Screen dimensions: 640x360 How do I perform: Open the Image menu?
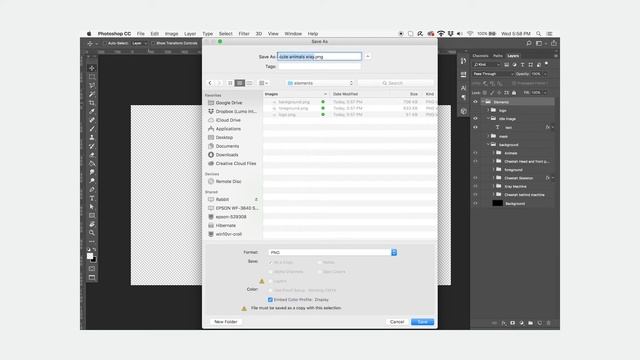(171, 33)
